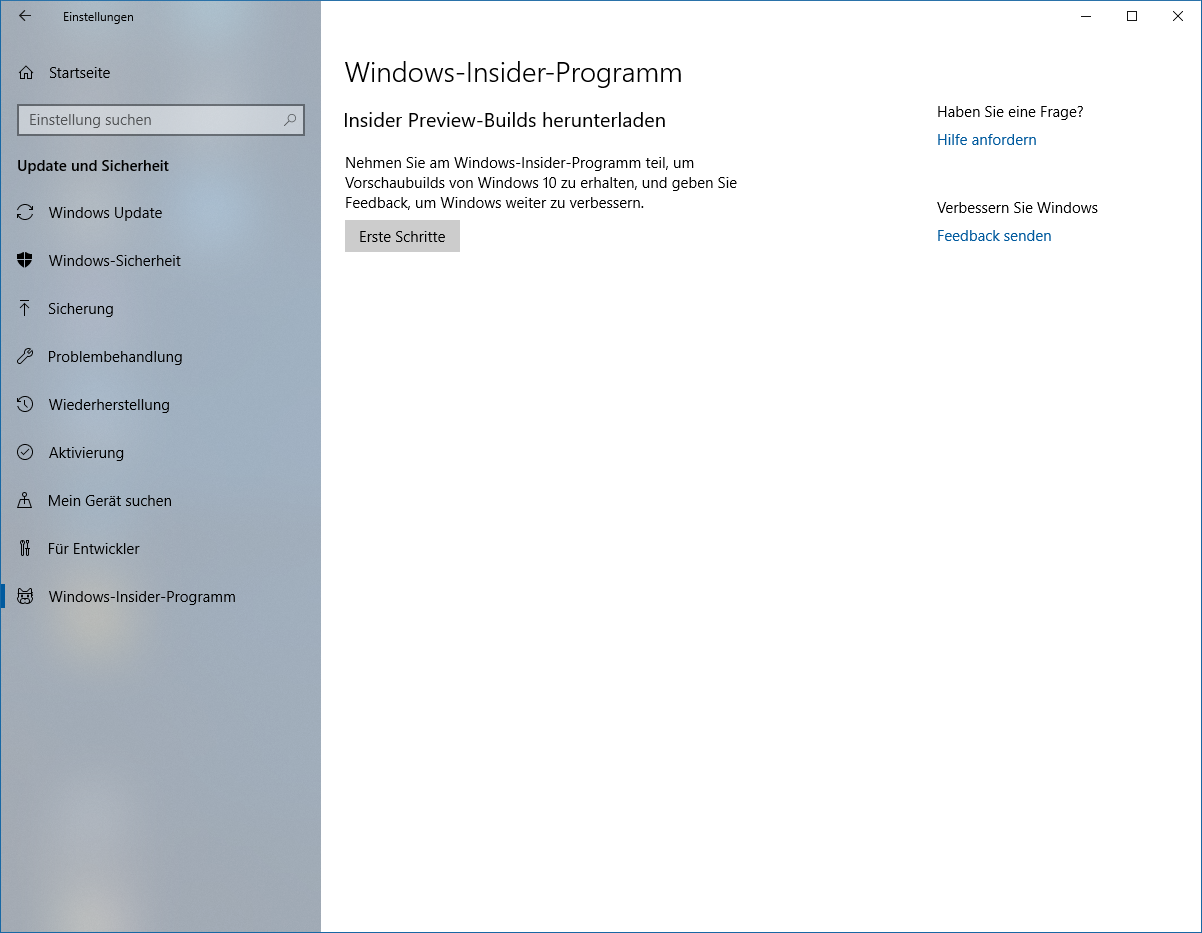Click the Aktivierung checkmark circle icon
The width and height of the screenshot is (1202, 933).
pos(26,453)
